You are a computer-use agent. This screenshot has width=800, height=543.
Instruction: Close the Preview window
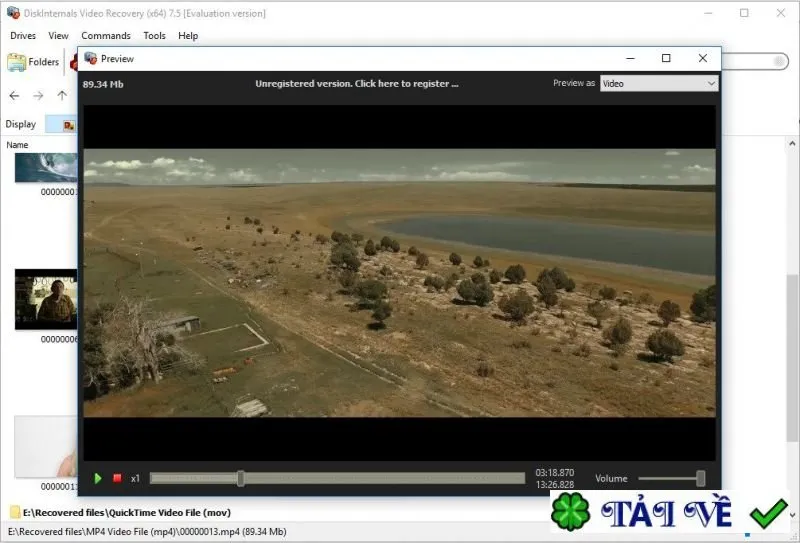[x=703, y=58]
